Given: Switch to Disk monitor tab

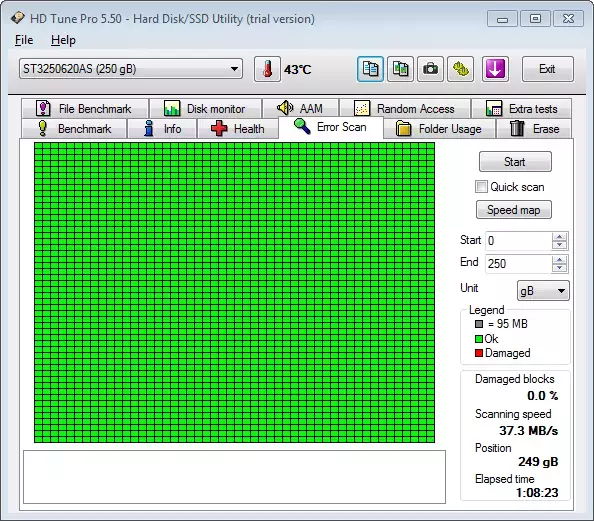Looking at the screenshot, I should click(206, 109).
